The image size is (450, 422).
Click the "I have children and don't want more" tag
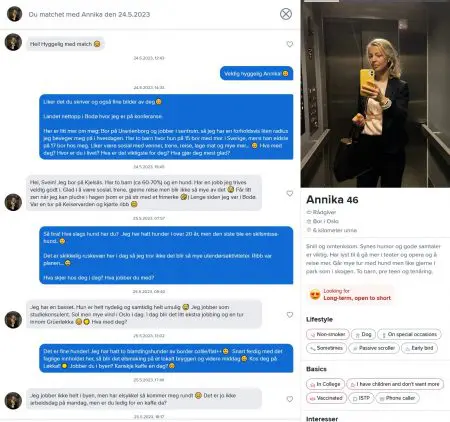click(395, 384)
